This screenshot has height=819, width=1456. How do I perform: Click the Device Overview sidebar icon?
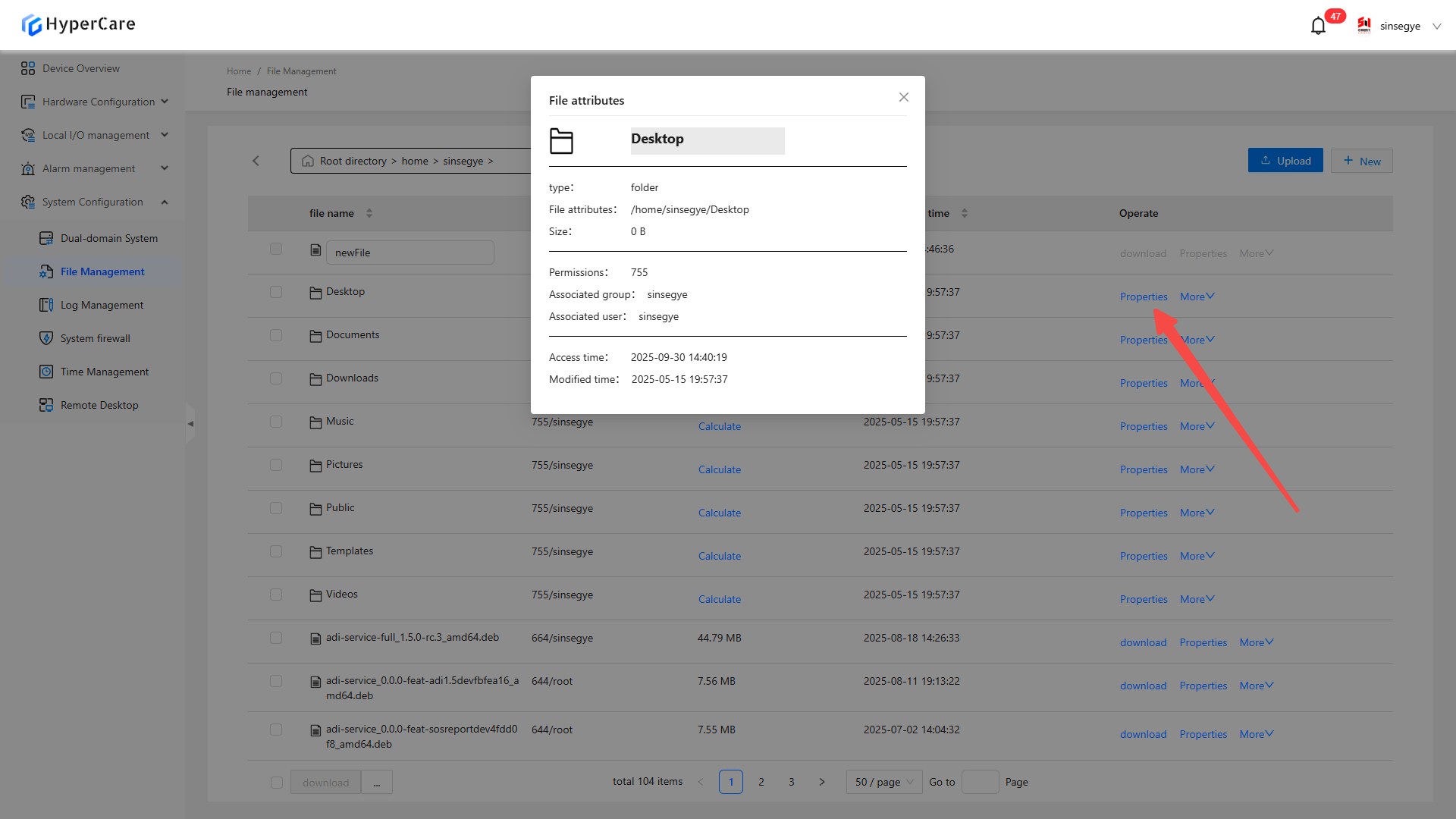28,68
